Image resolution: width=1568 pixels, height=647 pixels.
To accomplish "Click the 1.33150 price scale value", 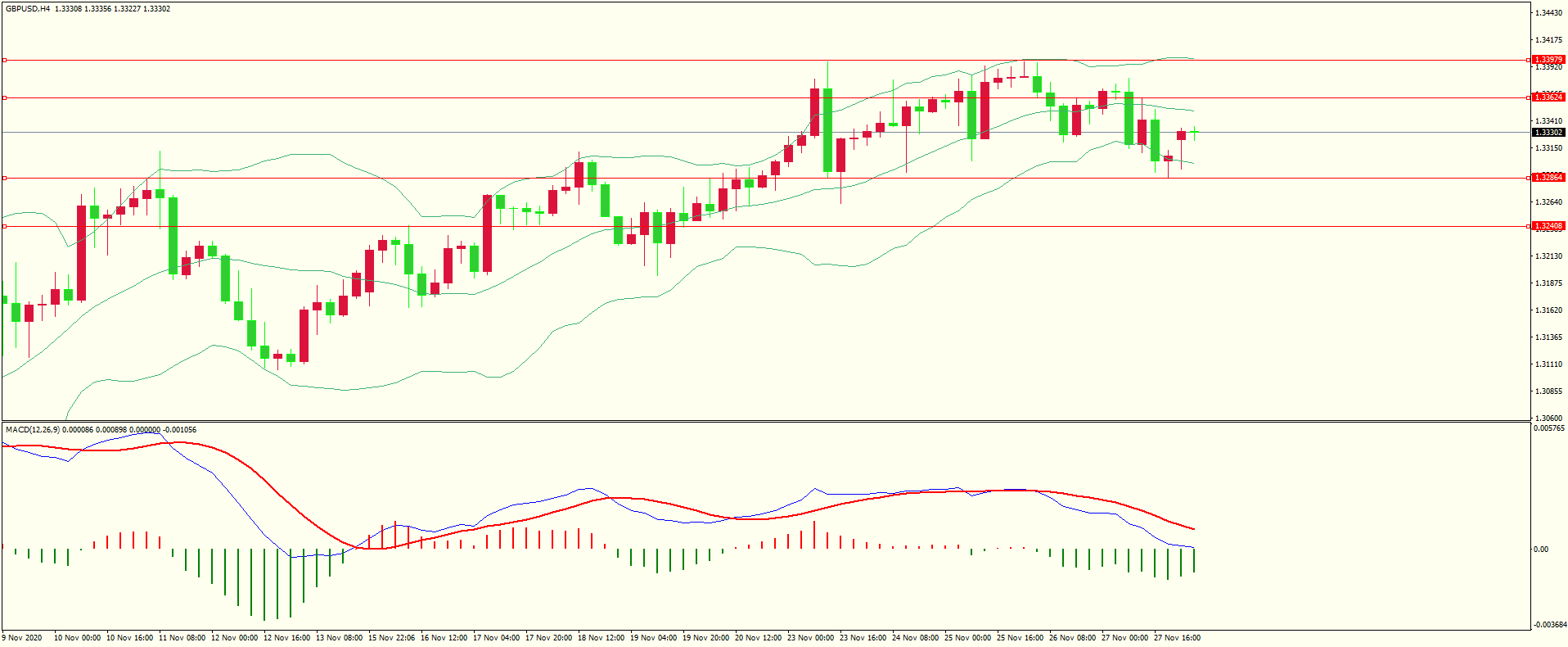I will point(1548,148).
